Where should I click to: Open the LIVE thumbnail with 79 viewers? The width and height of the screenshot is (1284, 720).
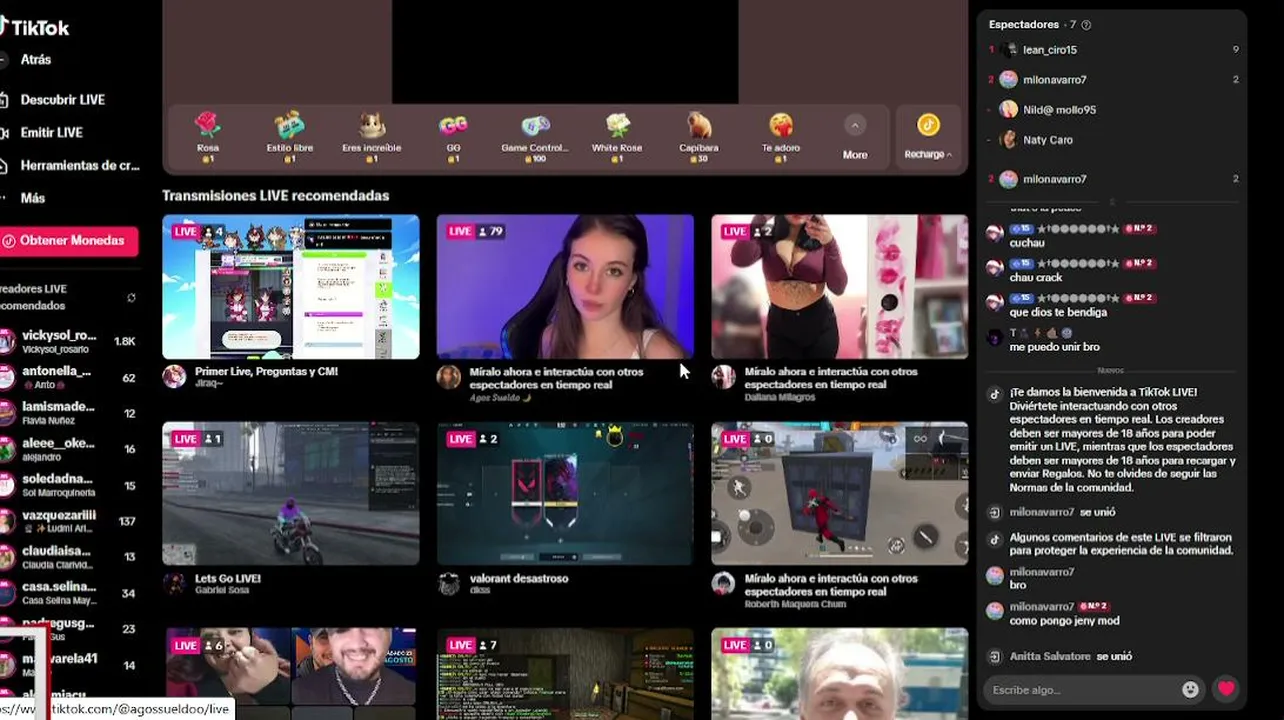(565, 287)
